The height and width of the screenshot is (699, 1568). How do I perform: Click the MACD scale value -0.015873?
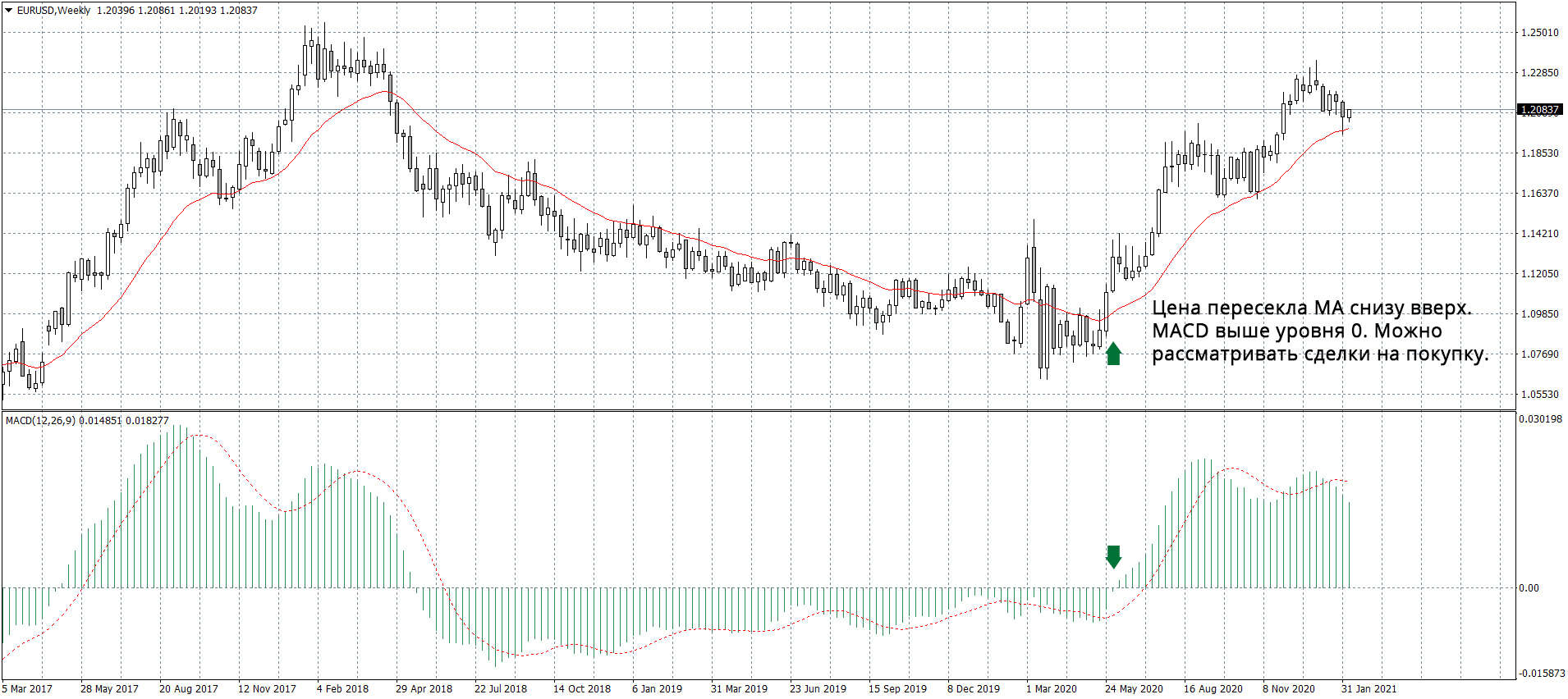pos(1542,674)
